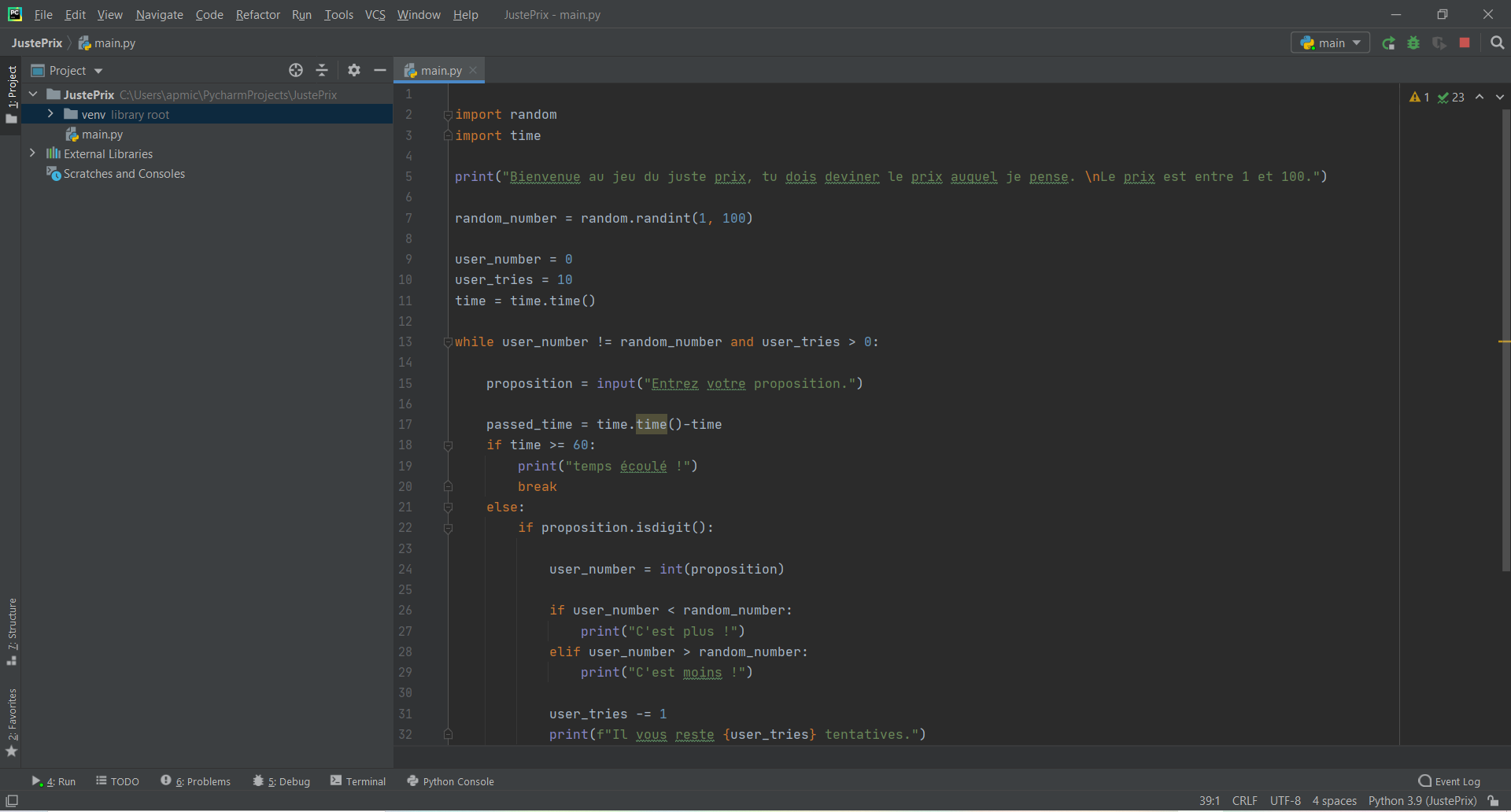
Task: Click main.py breadcrumb in navigation bar
Action: (107, 43)
